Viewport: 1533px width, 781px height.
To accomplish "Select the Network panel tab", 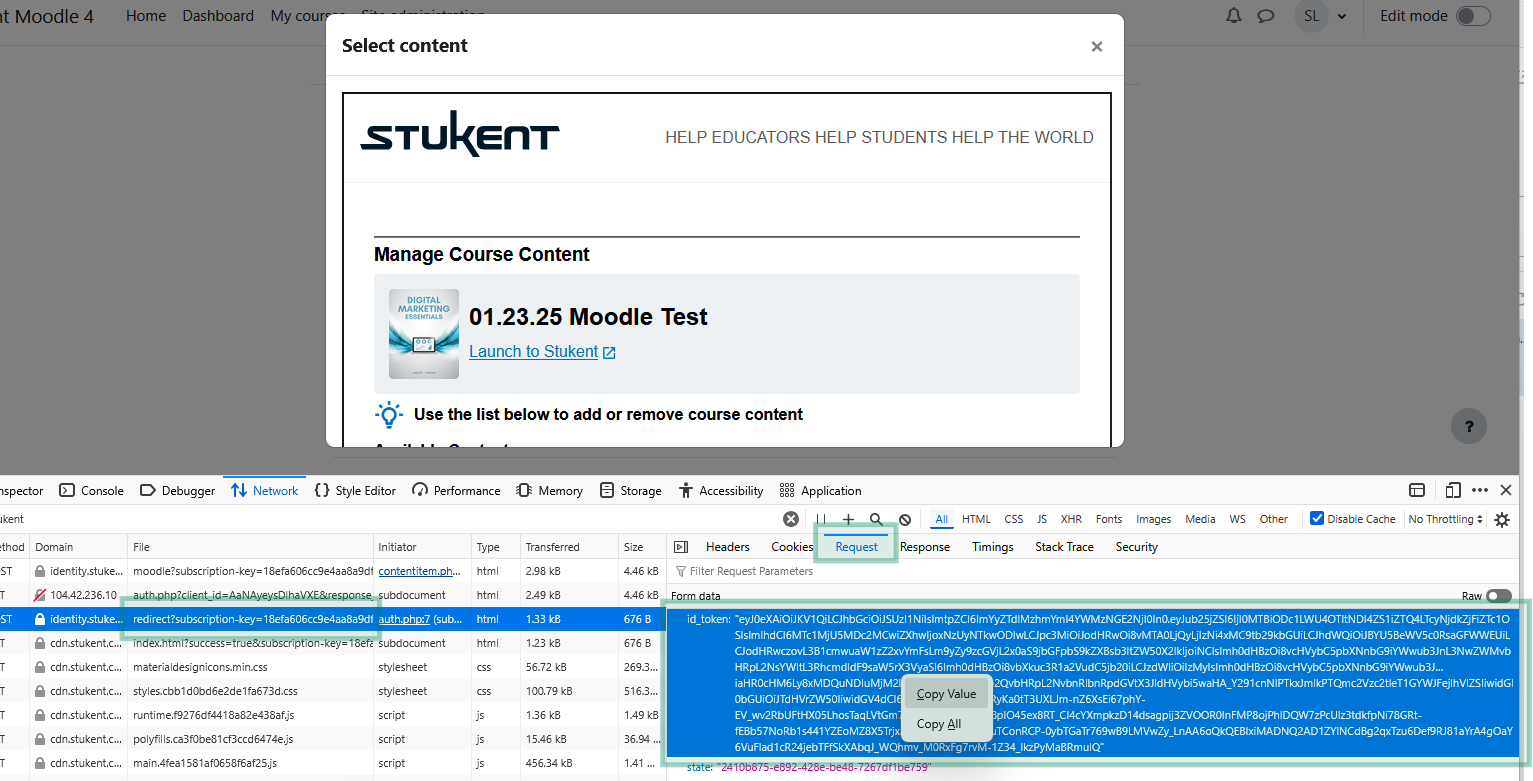I will [264, 490].
